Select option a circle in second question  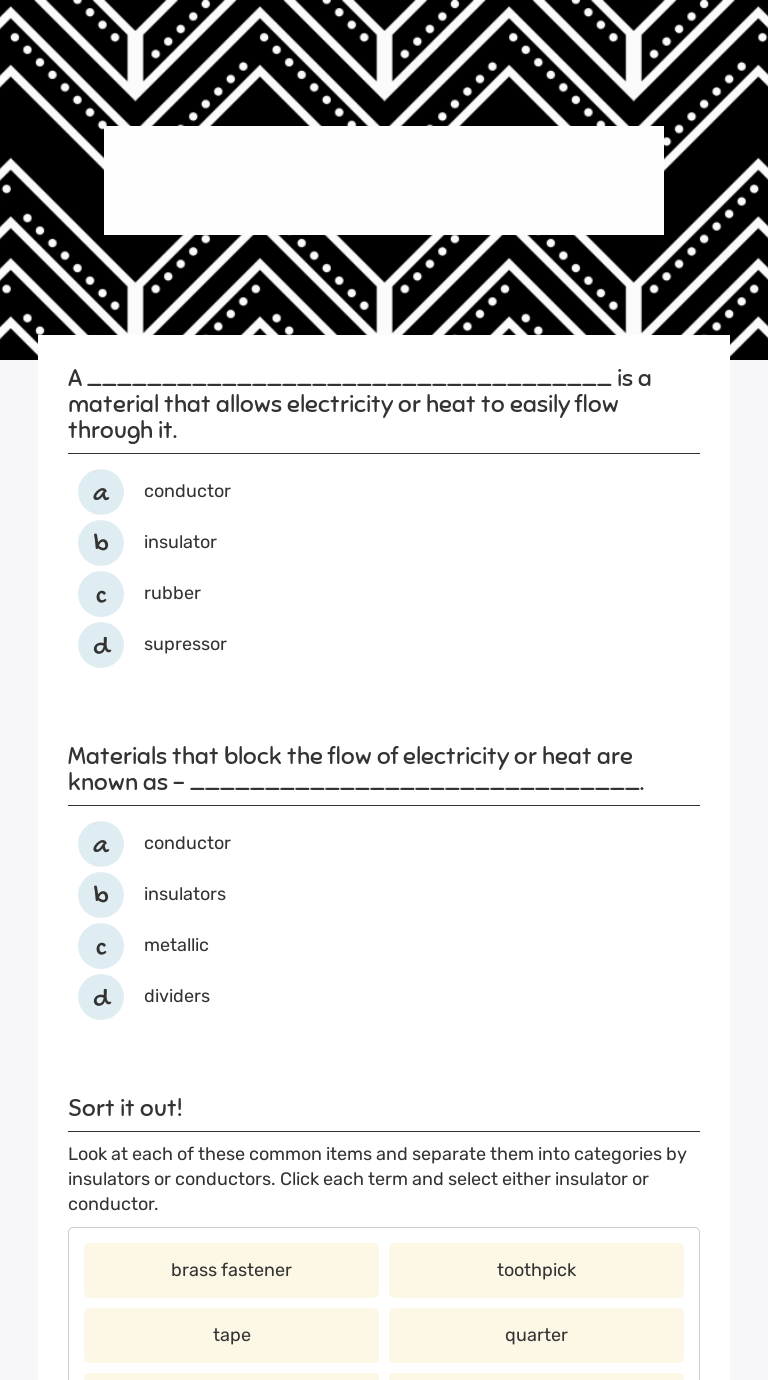point(101,844)
